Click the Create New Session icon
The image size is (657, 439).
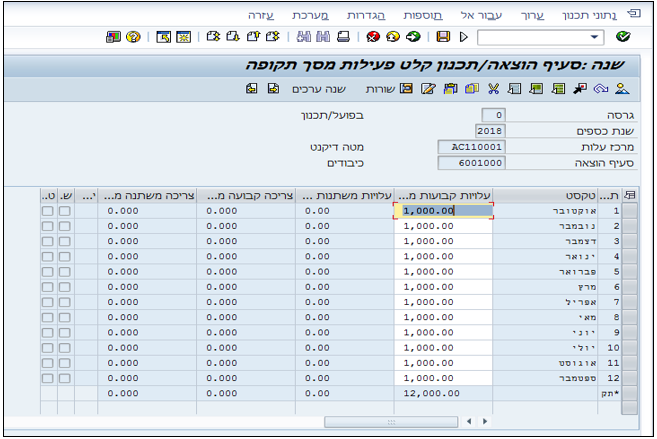click(184, 37)
